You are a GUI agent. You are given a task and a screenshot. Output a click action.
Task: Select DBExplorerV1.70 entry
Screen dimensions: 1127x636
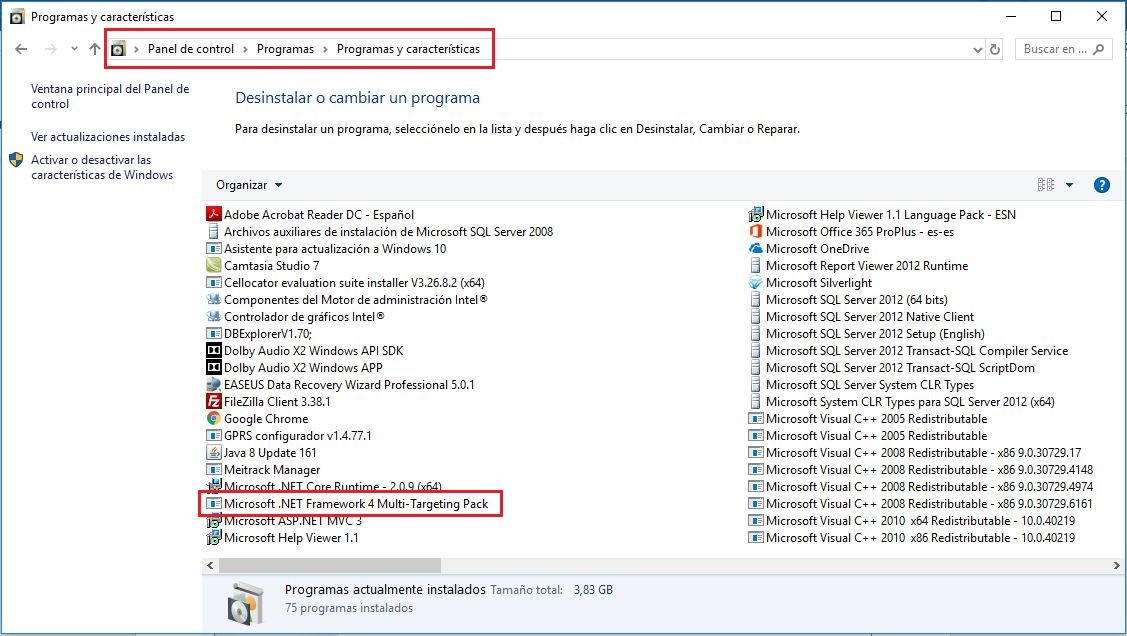259,333
